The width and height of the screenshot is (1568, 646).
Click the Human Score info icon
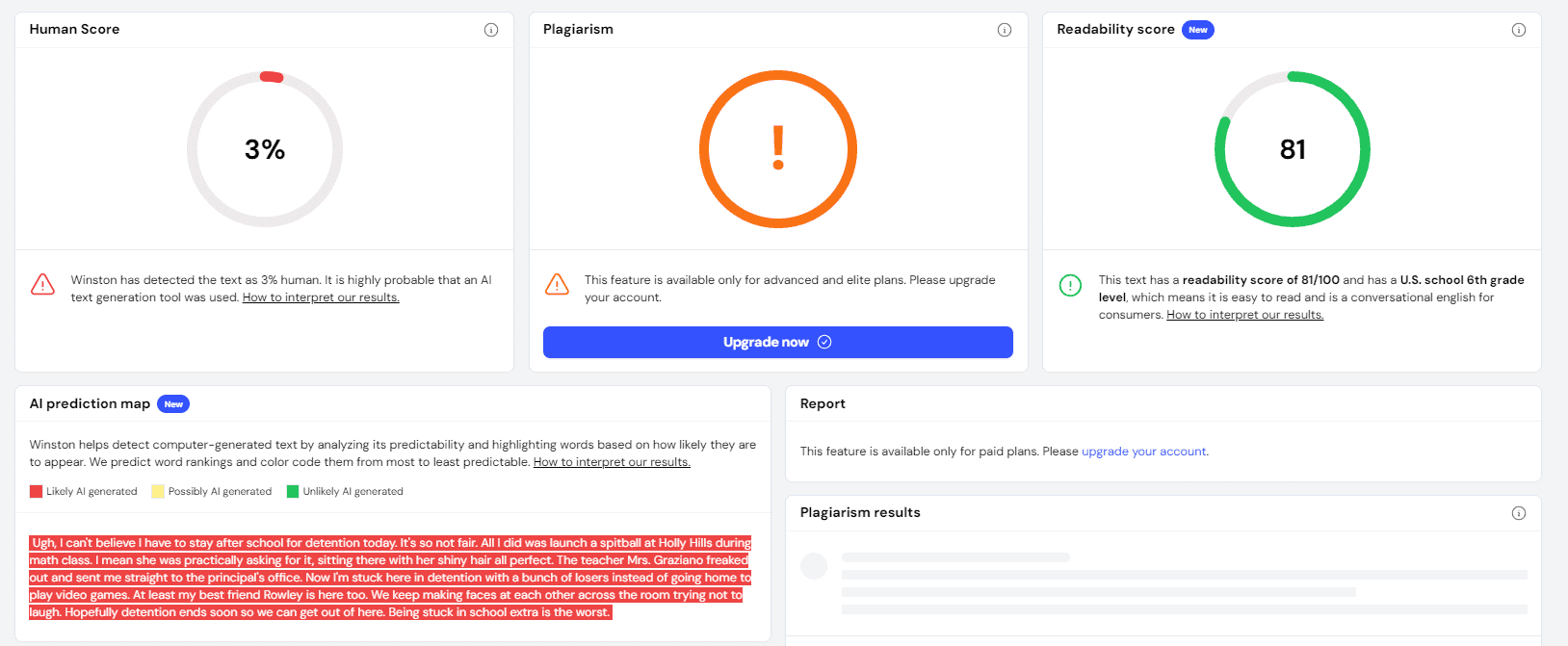pyautogui.click(x=491, y=30)
